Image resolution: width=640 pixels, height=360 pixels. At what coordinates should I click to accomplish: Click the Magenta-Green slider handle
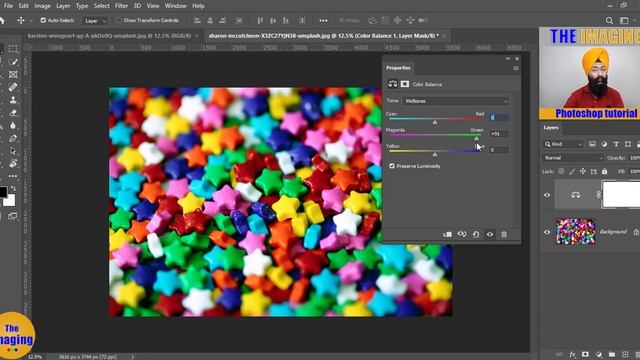click(476, 138)
